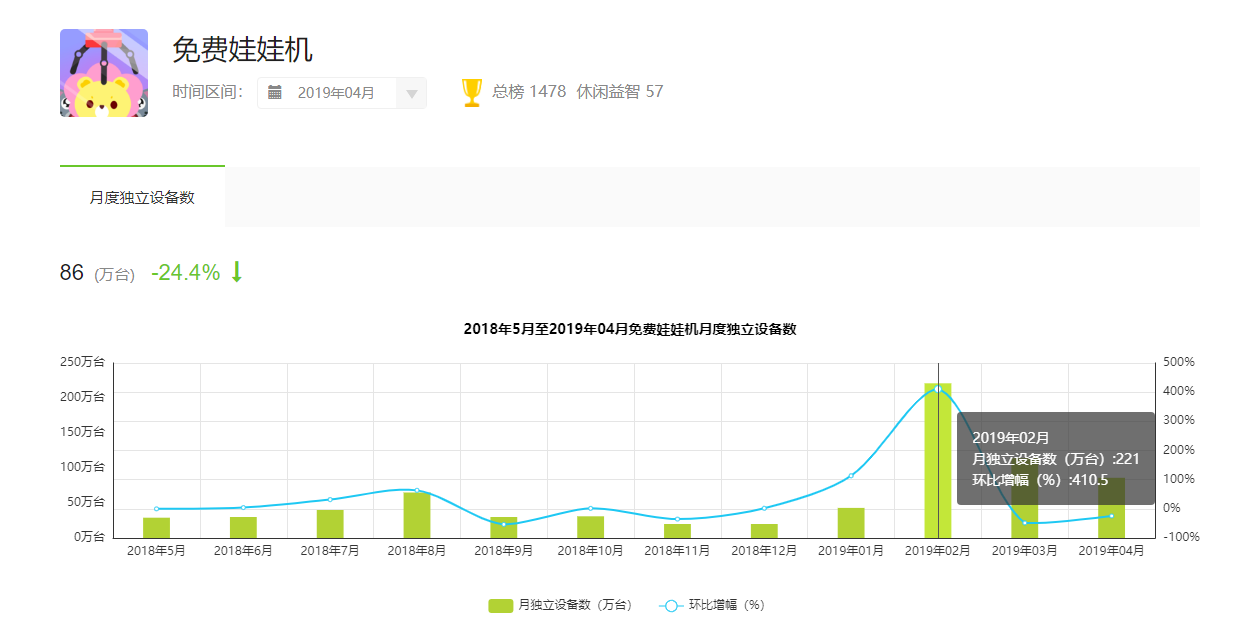
Task: Click the green downward arrow indicator
Action: 237,272
